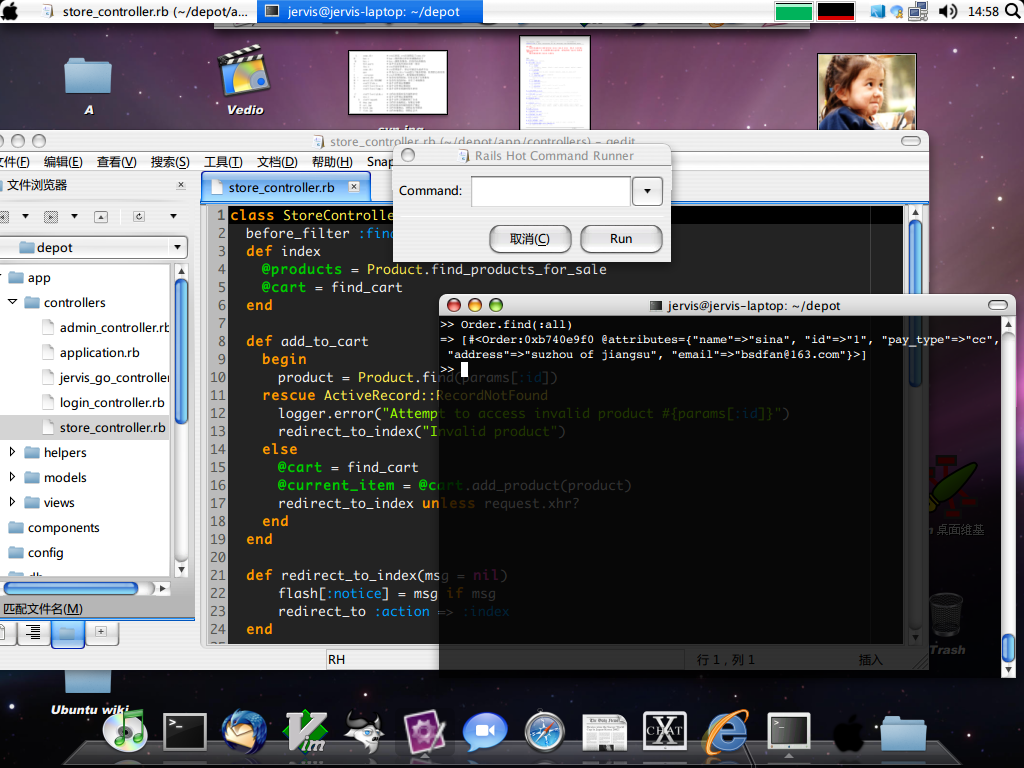Click the network computers icon in the top bar
The width and height of the screenshot is (1024, 768).
(x=918, y=11)
